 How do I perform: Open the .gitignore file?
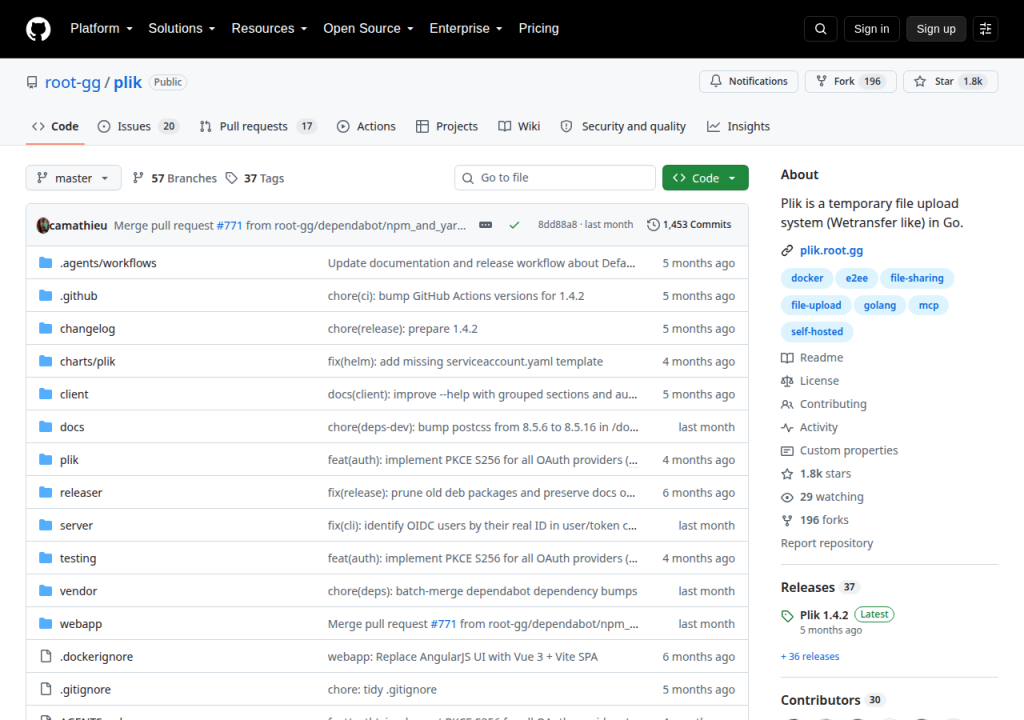point(85,689)
